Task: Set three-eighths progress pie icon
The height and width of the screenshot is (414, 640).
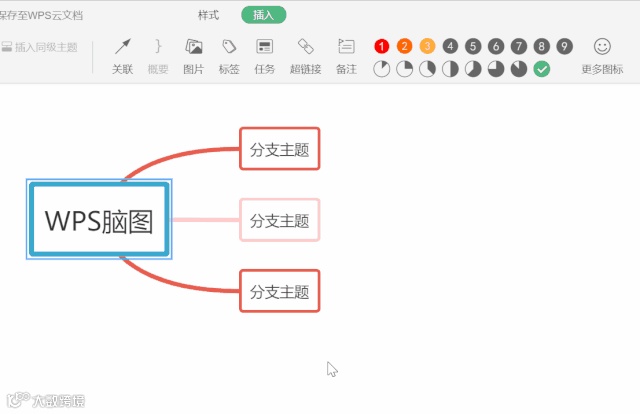Action: [427, 69]
